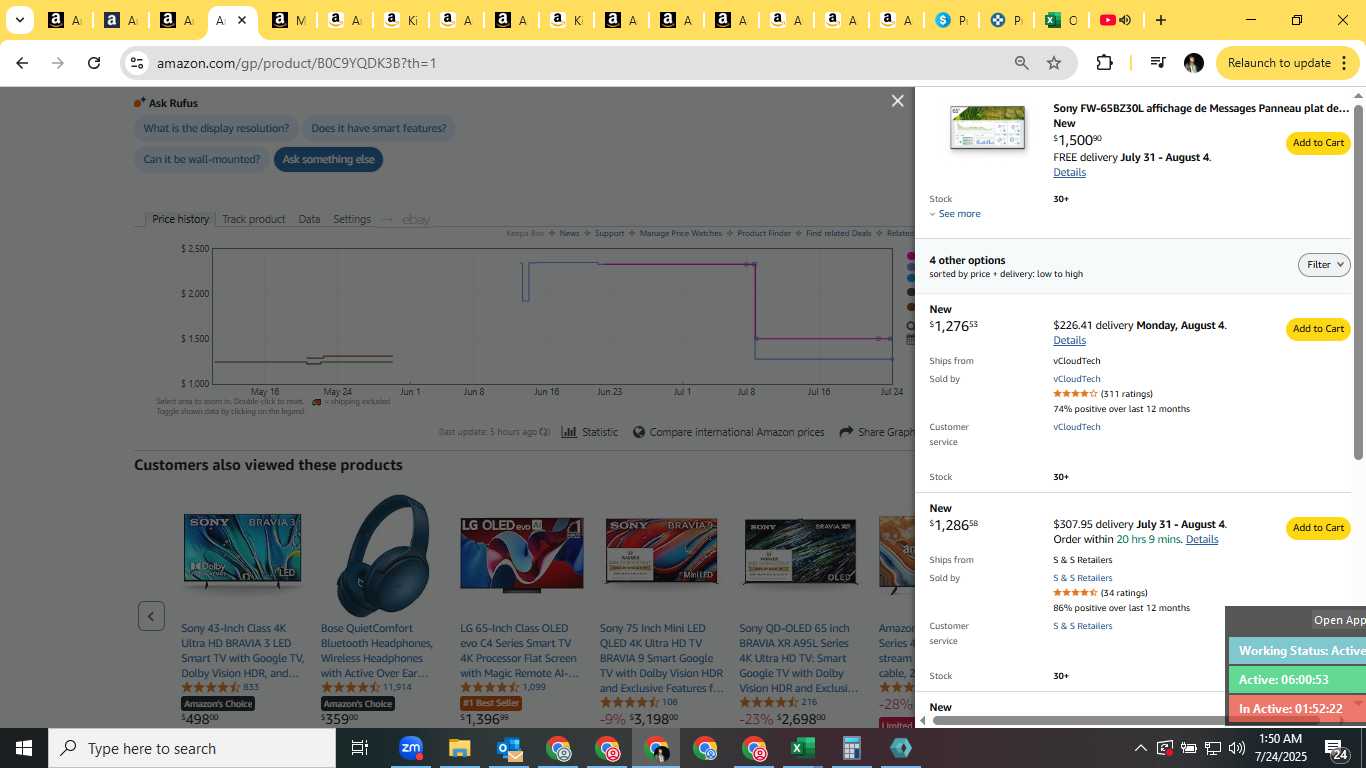Add $1,500.90 Sony offer to cart
Image resolution: width=1366 pixels, height=768 pixels.
pos(1318,143)
